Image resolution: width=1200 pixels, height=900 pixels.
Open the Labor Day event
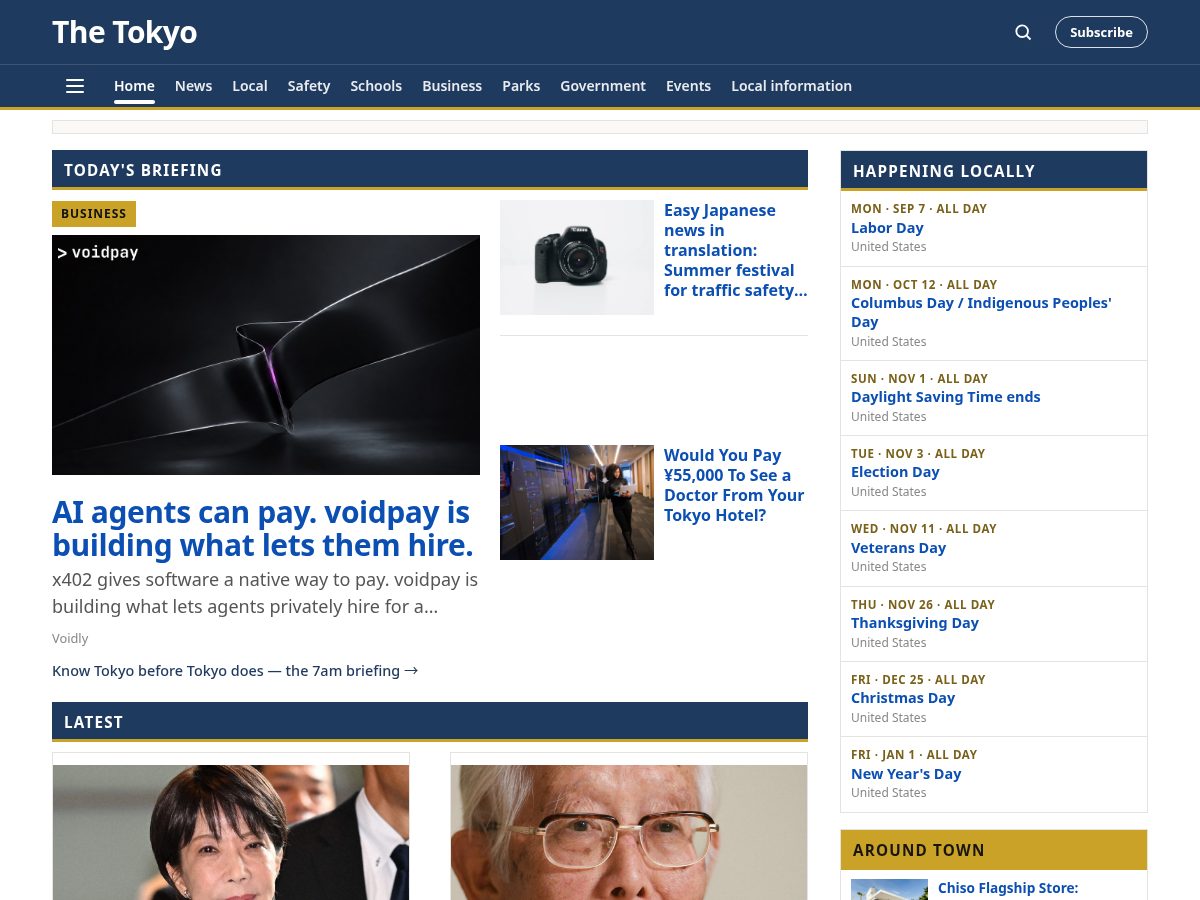click(887, 228)
